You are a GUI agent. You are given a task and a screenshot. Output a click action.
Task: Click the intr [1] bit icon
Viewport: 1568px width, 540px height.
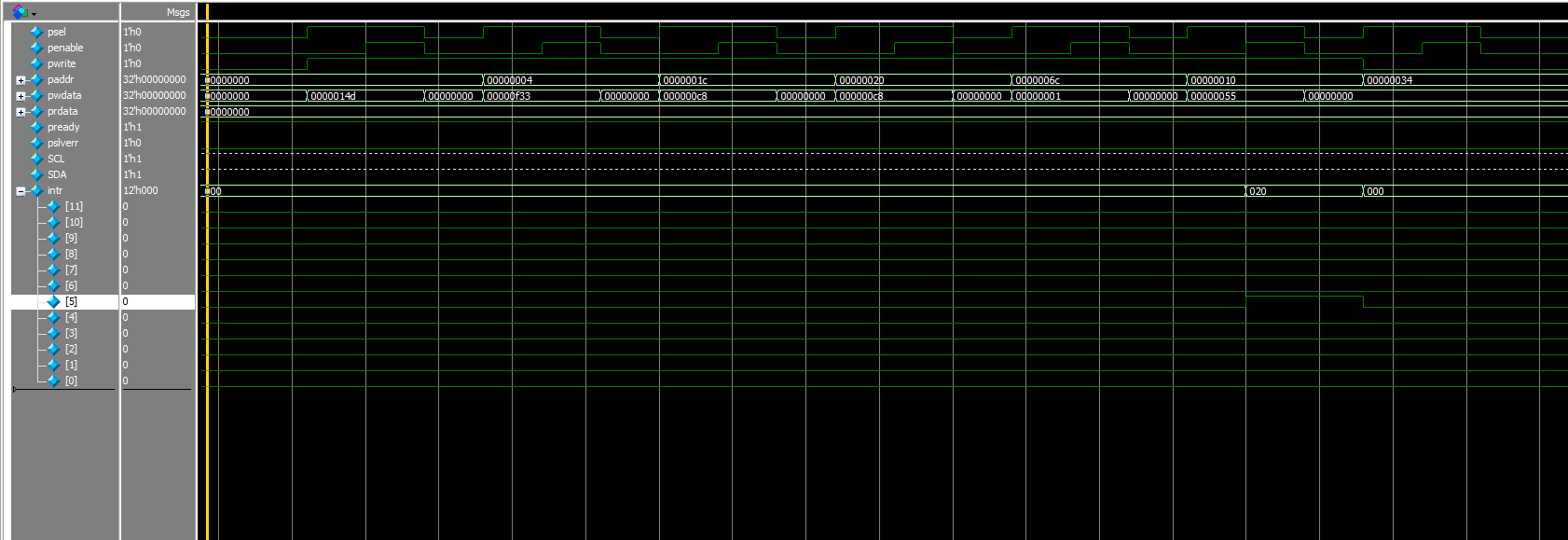click(x=53, y=365)
